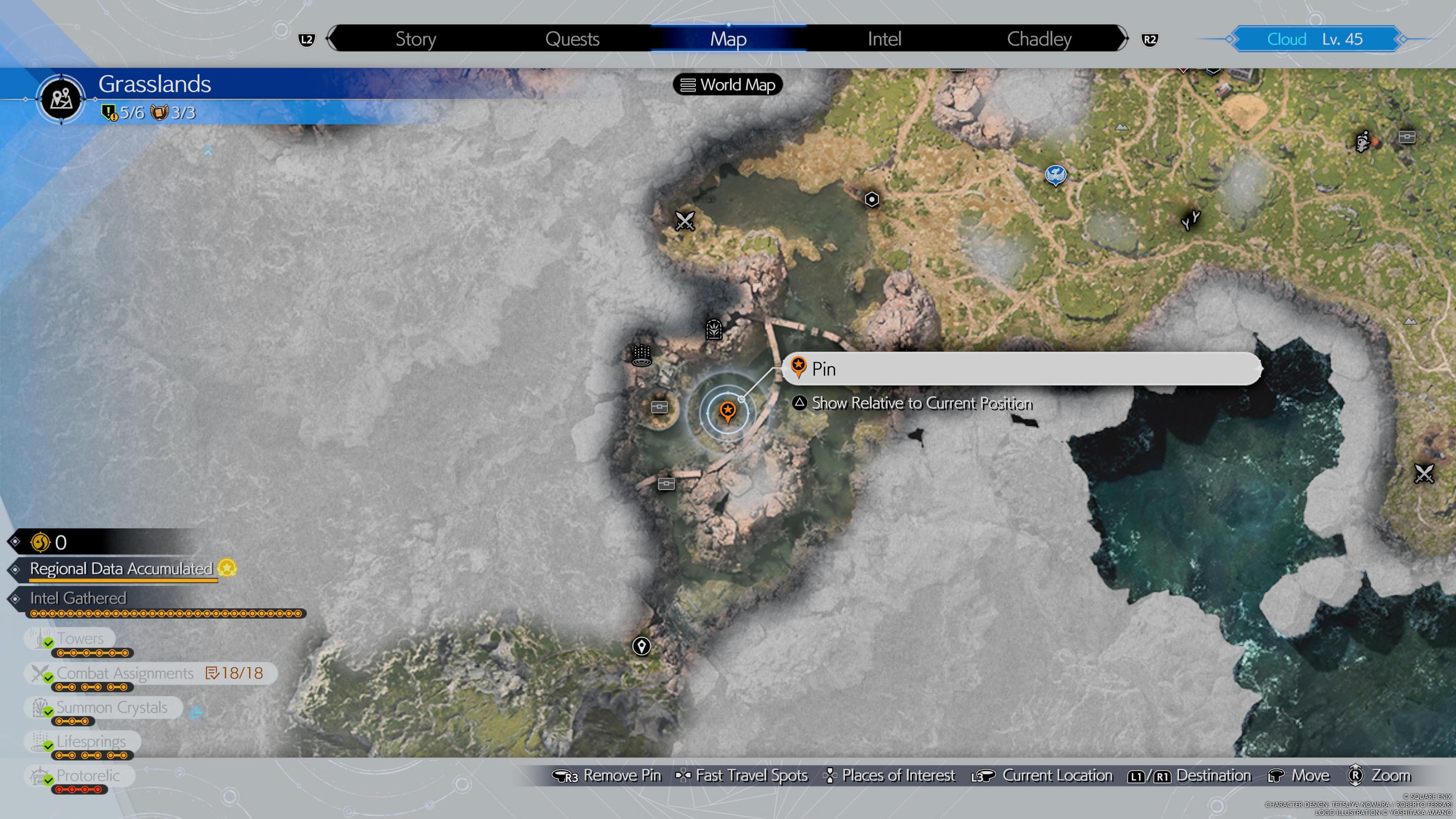Select the blue chocobo stop marker

pyautogui.click(x=1055, y=175)
